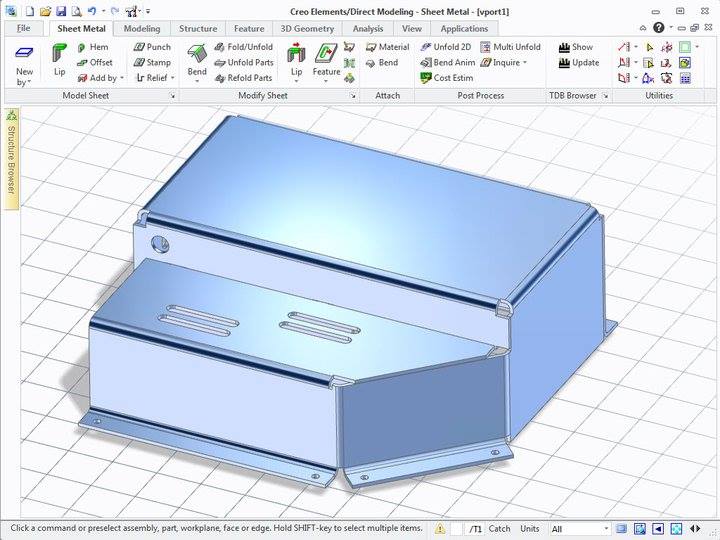
Task: Toggle Catch in the status bar
Action: (x=499, y=529)
